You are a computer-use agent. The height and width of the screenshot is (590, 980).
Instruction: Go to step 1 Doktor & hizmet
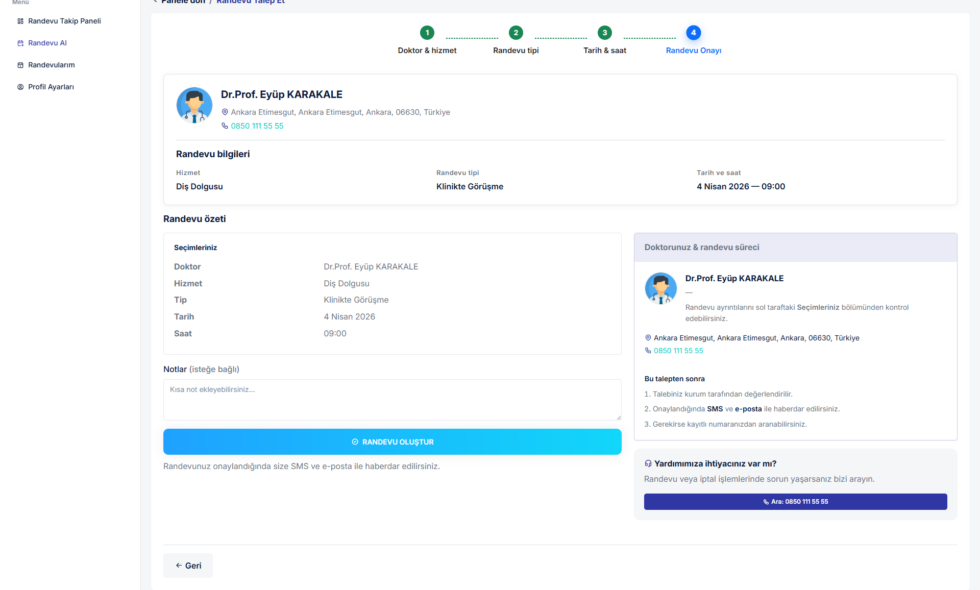pyautogui.click(x=427, y=33)
